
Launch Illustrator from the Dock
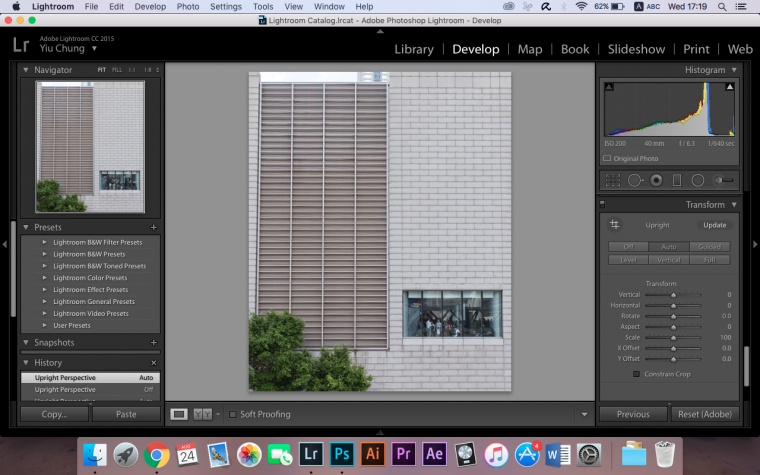pyautogui.click(x=373, y=454)
